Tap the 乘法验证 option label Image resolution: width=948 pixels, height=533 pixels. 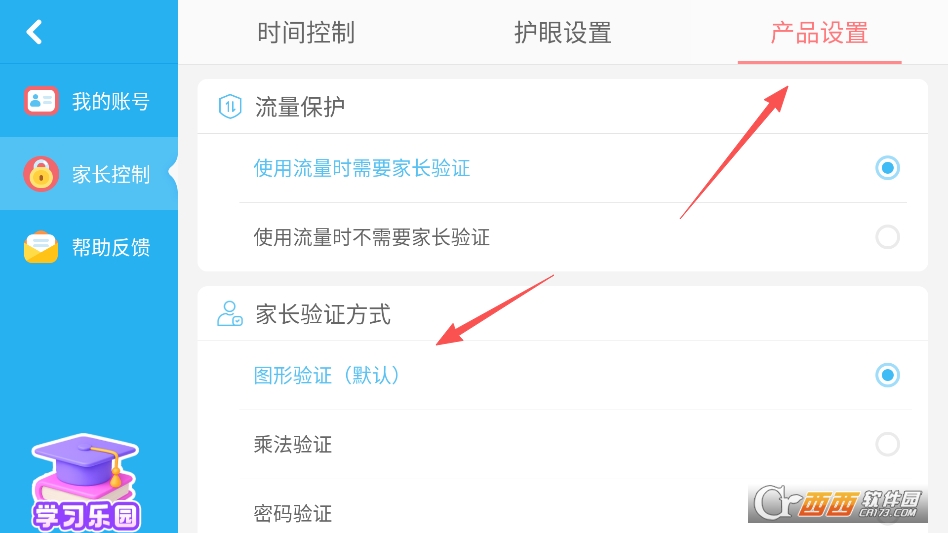point(293,445)
